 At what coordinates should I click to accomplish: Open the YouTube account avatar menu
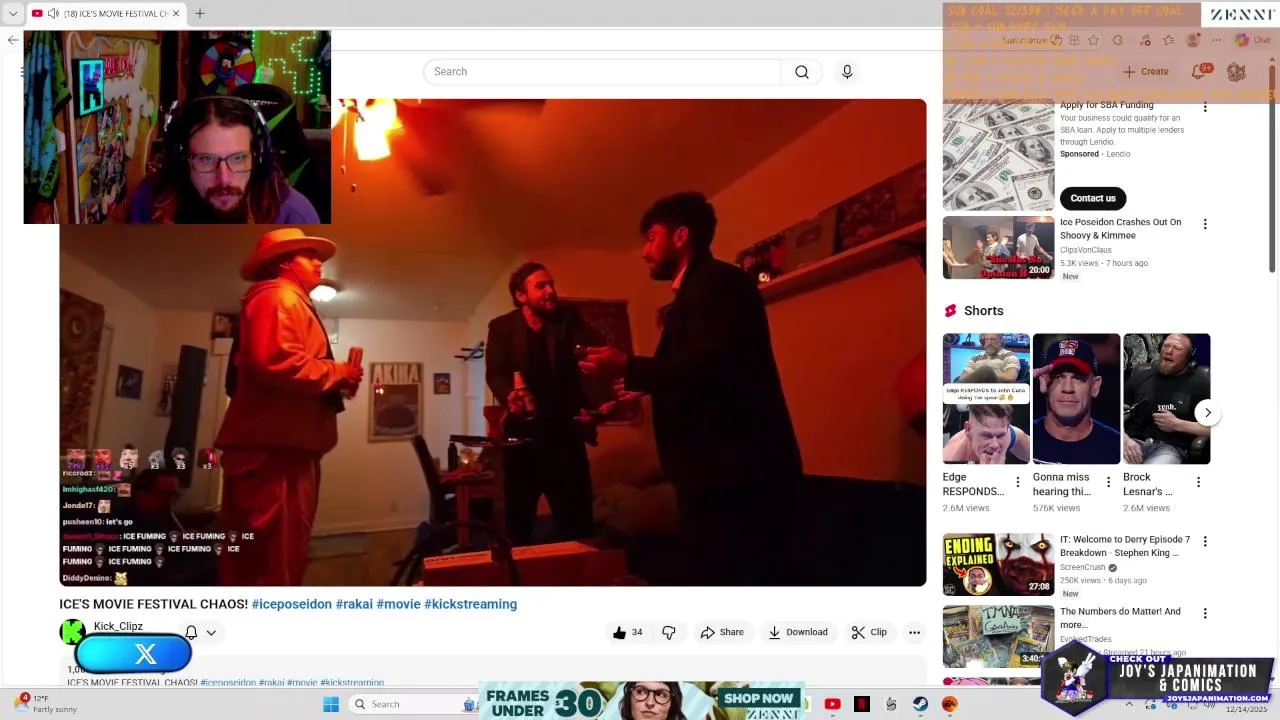click(x=1236, y=72)
